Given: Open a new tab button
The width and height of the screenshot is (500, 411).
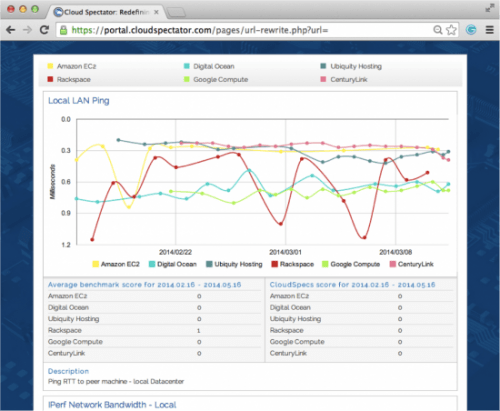Looking at the screenshot, I should pos(176,13).
